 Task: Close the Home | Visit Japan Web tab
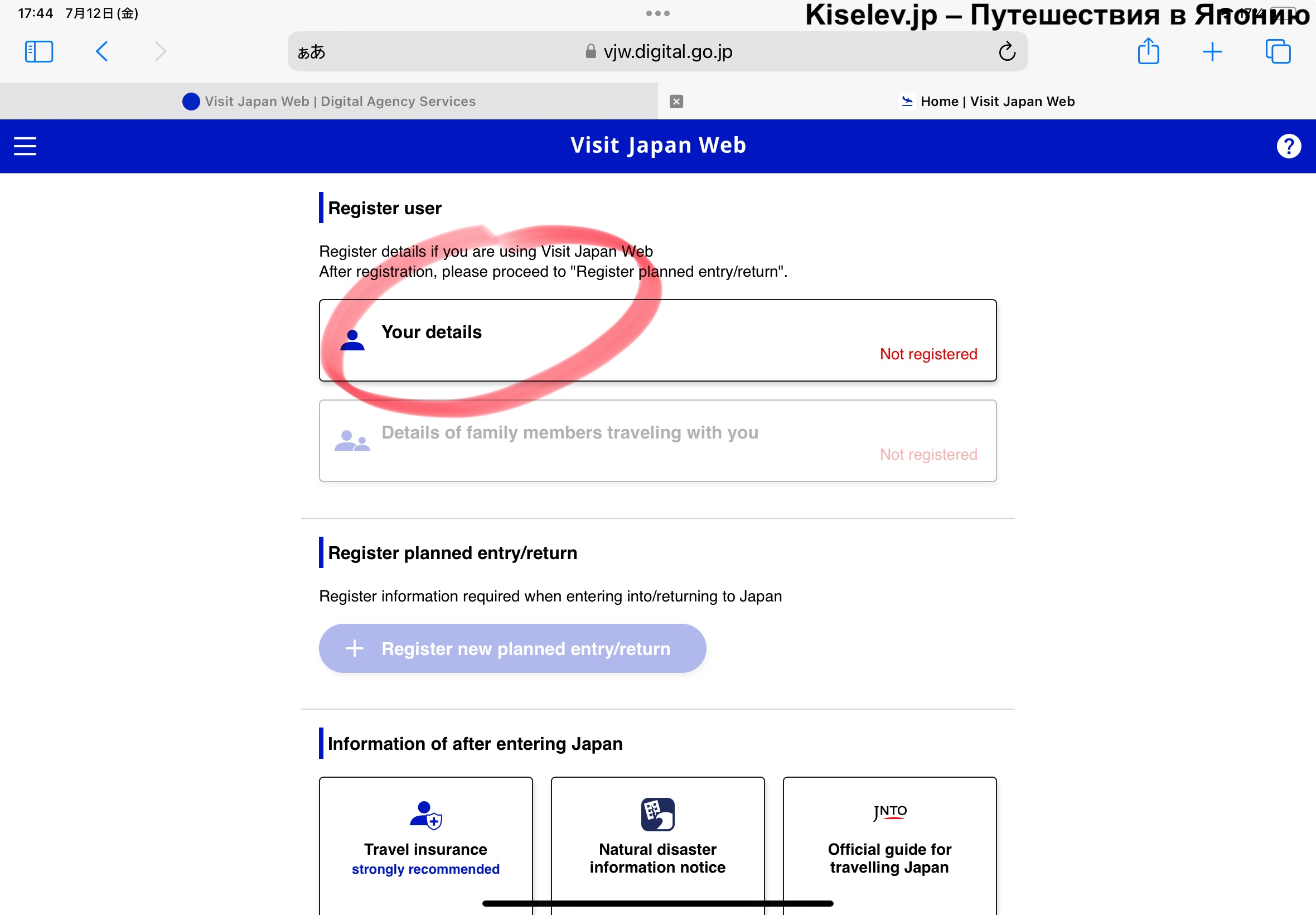coord(676,102)
